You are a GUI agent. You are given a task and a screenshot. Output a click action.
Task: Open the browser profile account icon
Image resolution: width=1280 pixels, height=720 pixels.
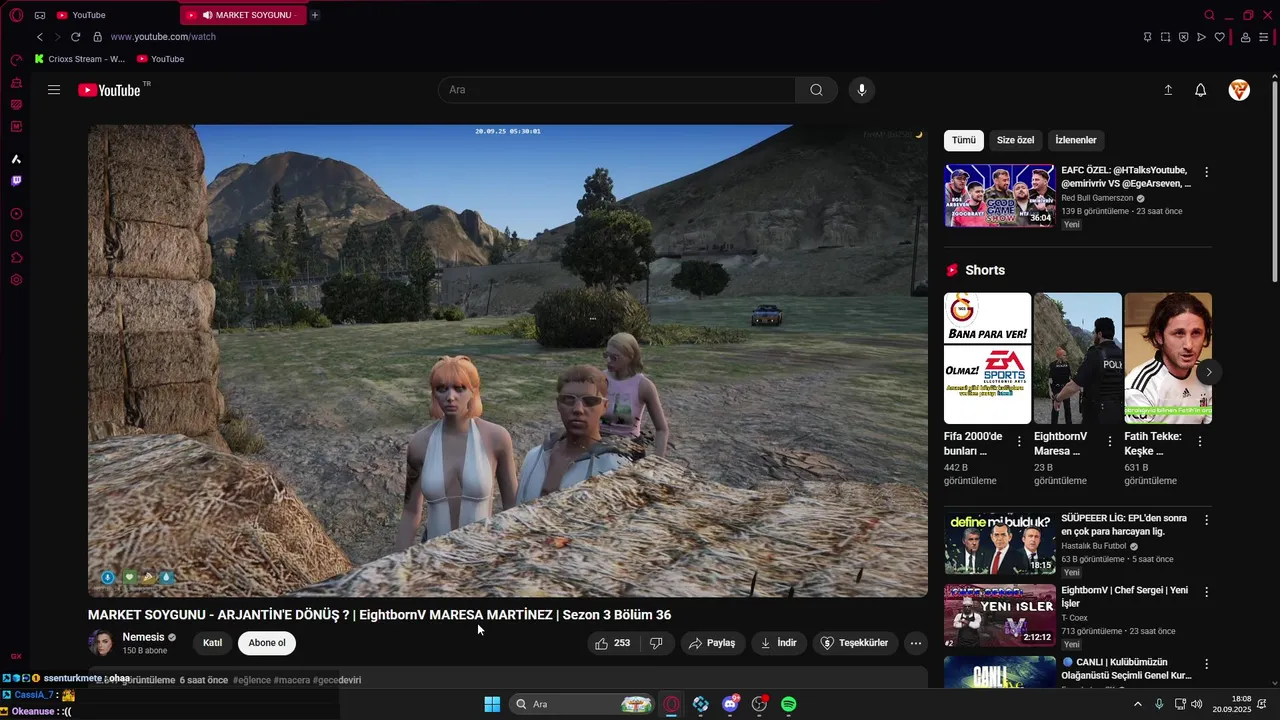[x=1245, y=37]
